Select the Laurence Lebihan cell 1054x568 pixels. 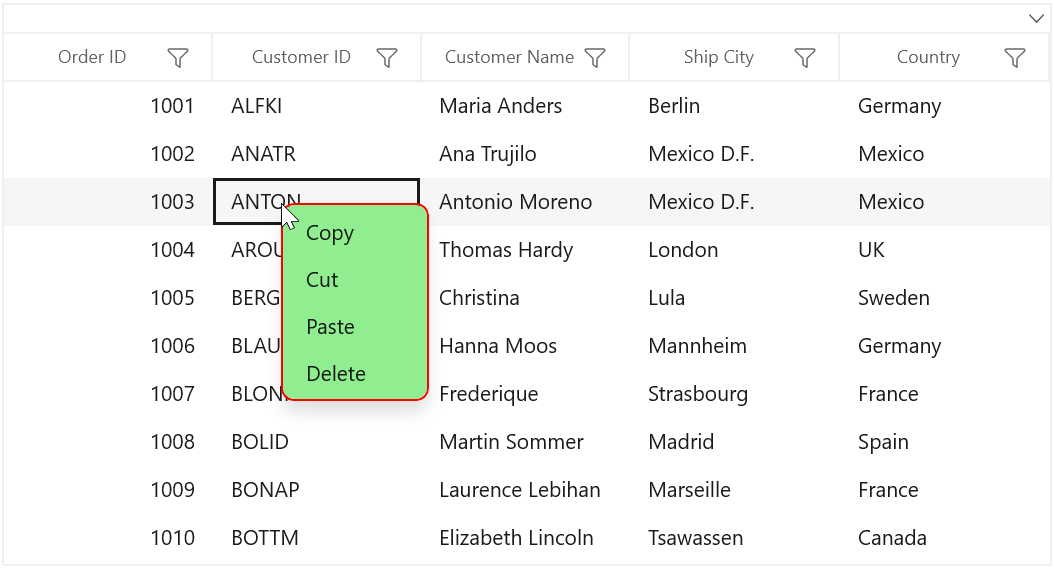525,490
